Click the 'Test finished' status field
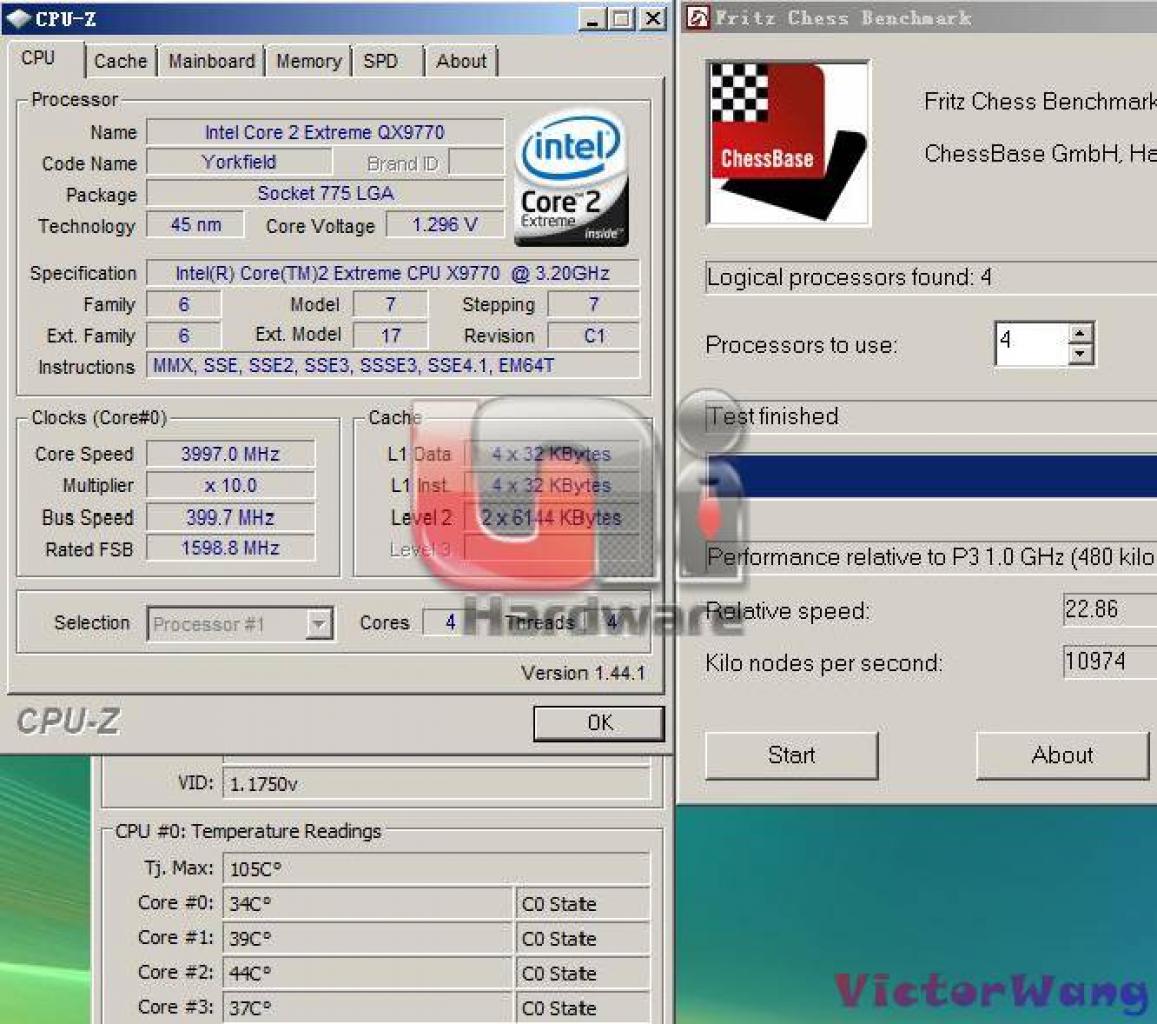Viewport: 1157px width, 1024px height. [931, 417]
